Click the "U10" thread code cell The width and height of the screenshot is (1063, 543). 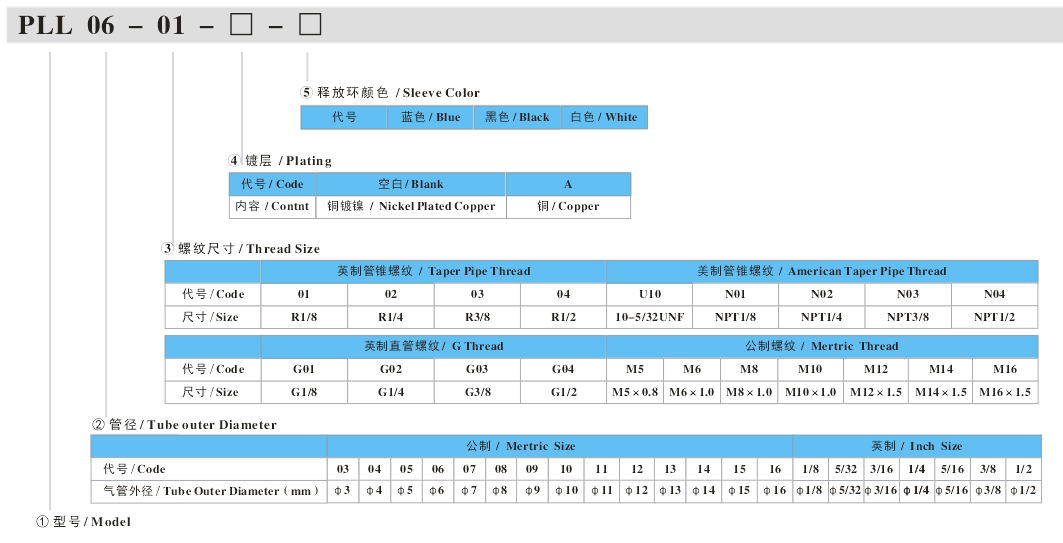(649, 294)
